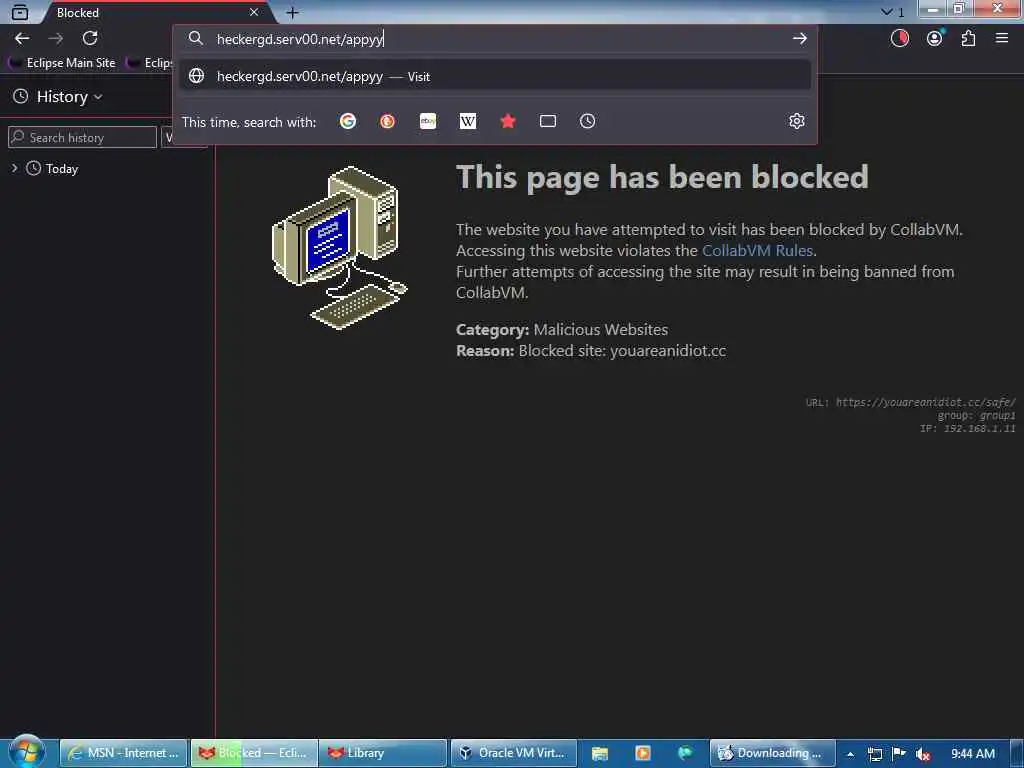Open Eclipse Main Site bookmark
The image size is (1024, 768).
click(x=63, y=63)
